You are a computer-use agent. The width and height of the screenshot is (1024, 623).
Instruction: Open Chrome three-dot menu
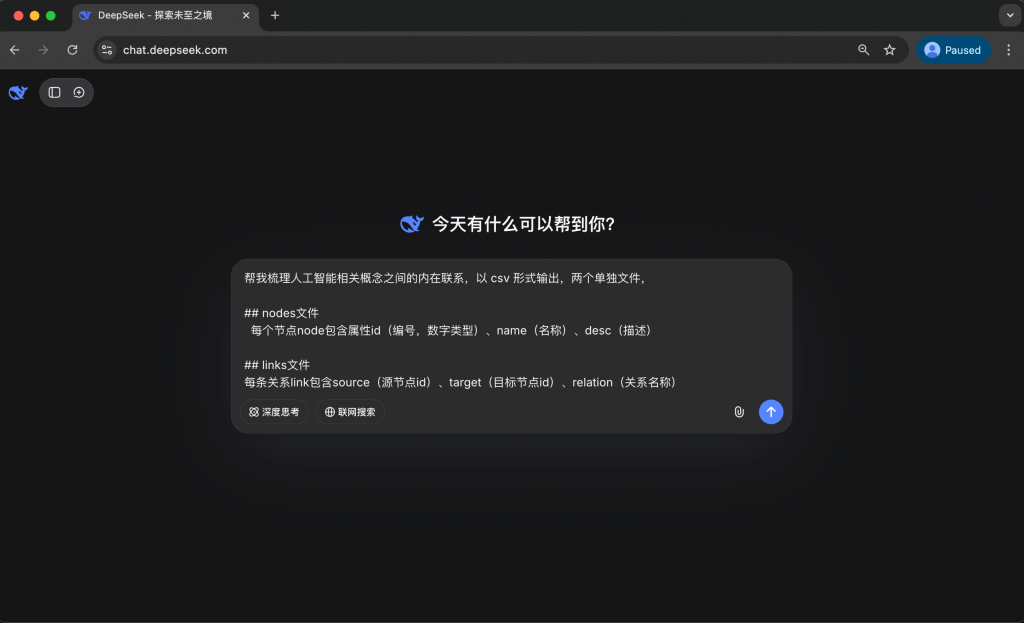click(x=1008, y=50)
